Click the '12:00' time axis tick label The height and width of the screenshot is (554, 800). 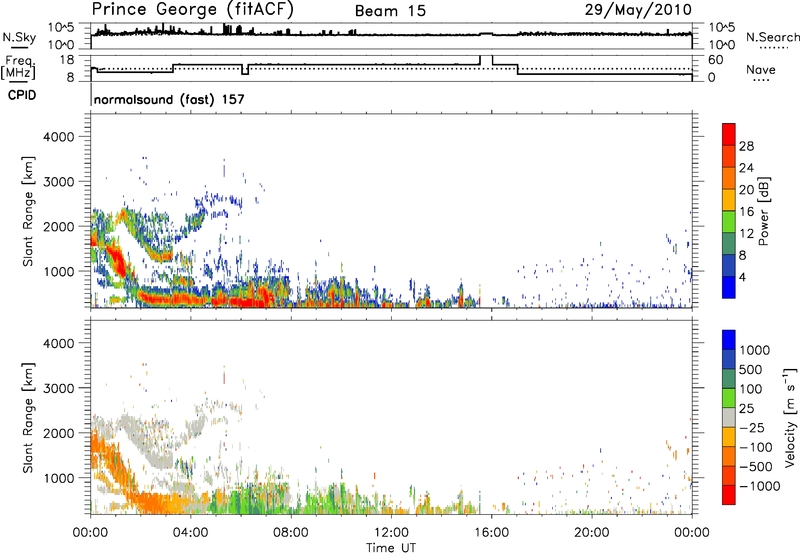pyautogui.click(x=391, y=533)
